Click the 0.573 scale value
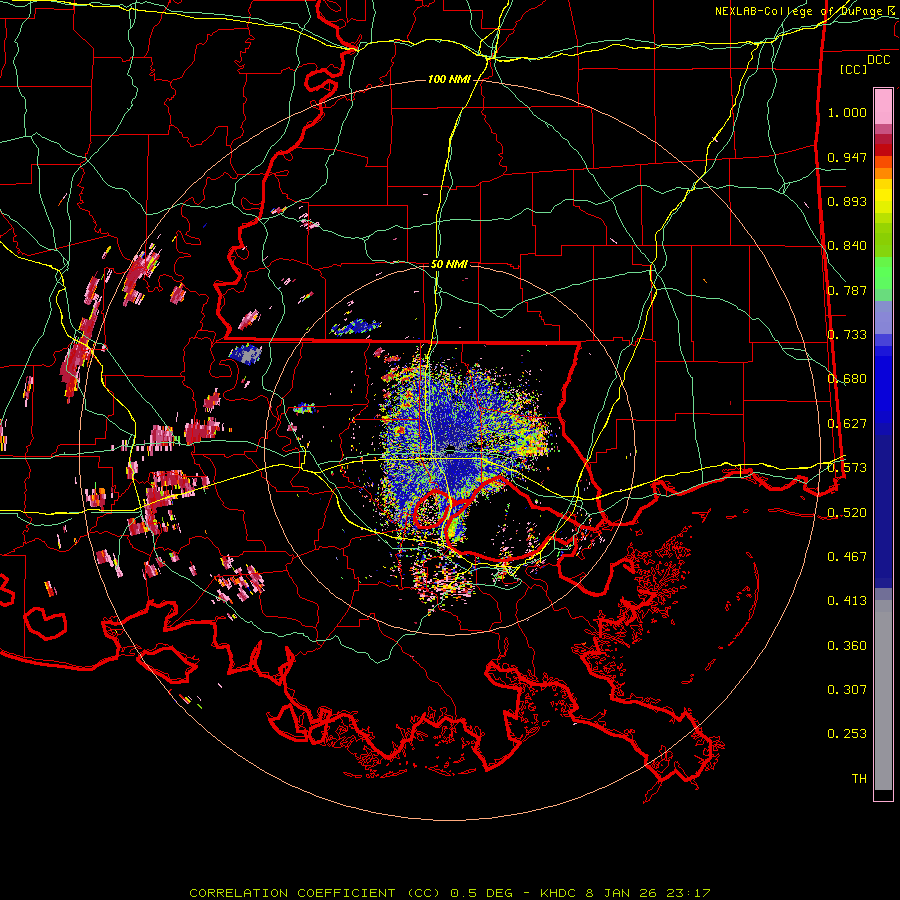 pos(847,468)
